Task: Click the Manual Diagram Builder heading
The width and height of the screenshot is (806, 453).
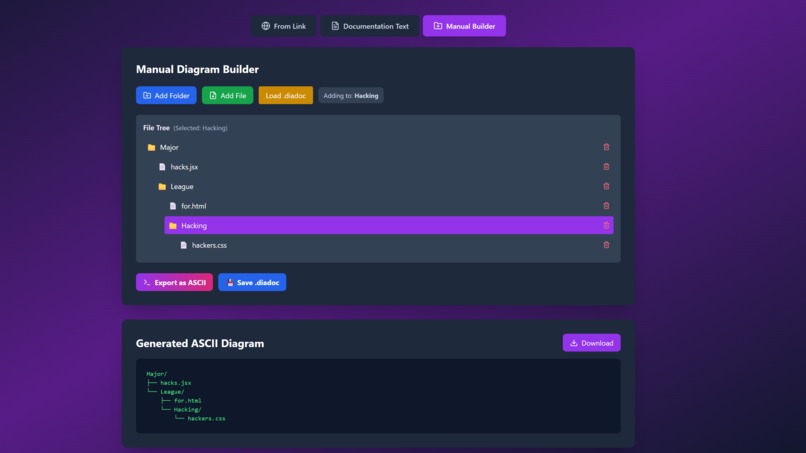Action: point(197,69)
